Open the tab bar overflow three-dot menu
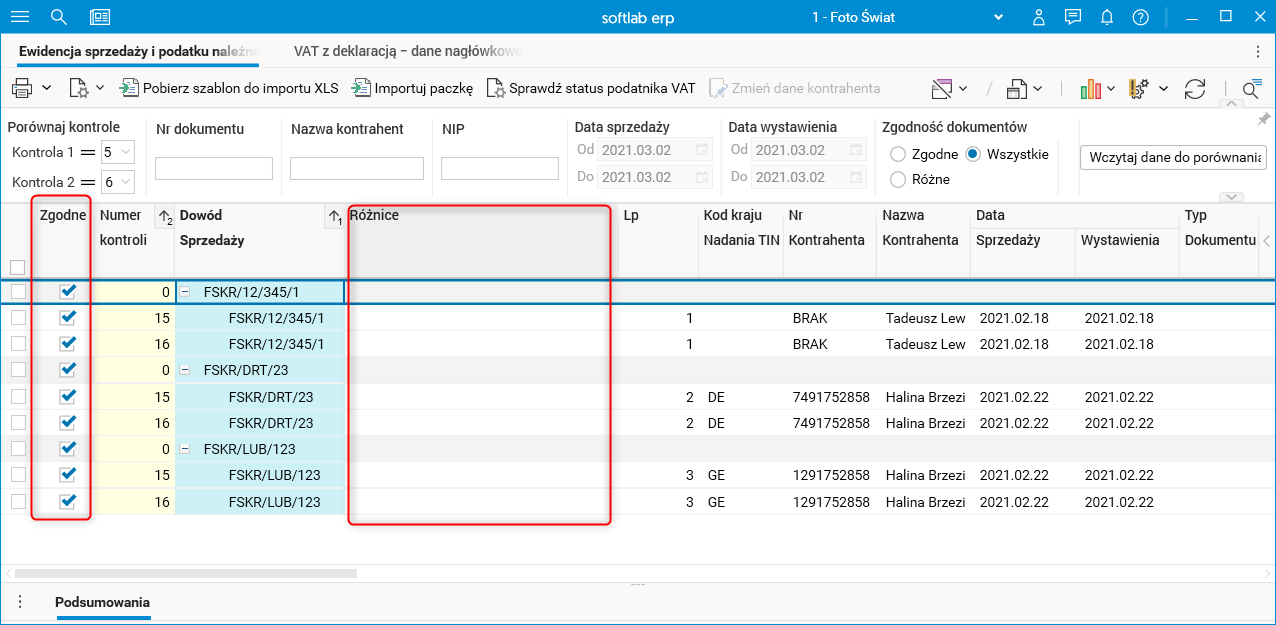This screenshot has width=1276, height=625. pos(1257,51)
